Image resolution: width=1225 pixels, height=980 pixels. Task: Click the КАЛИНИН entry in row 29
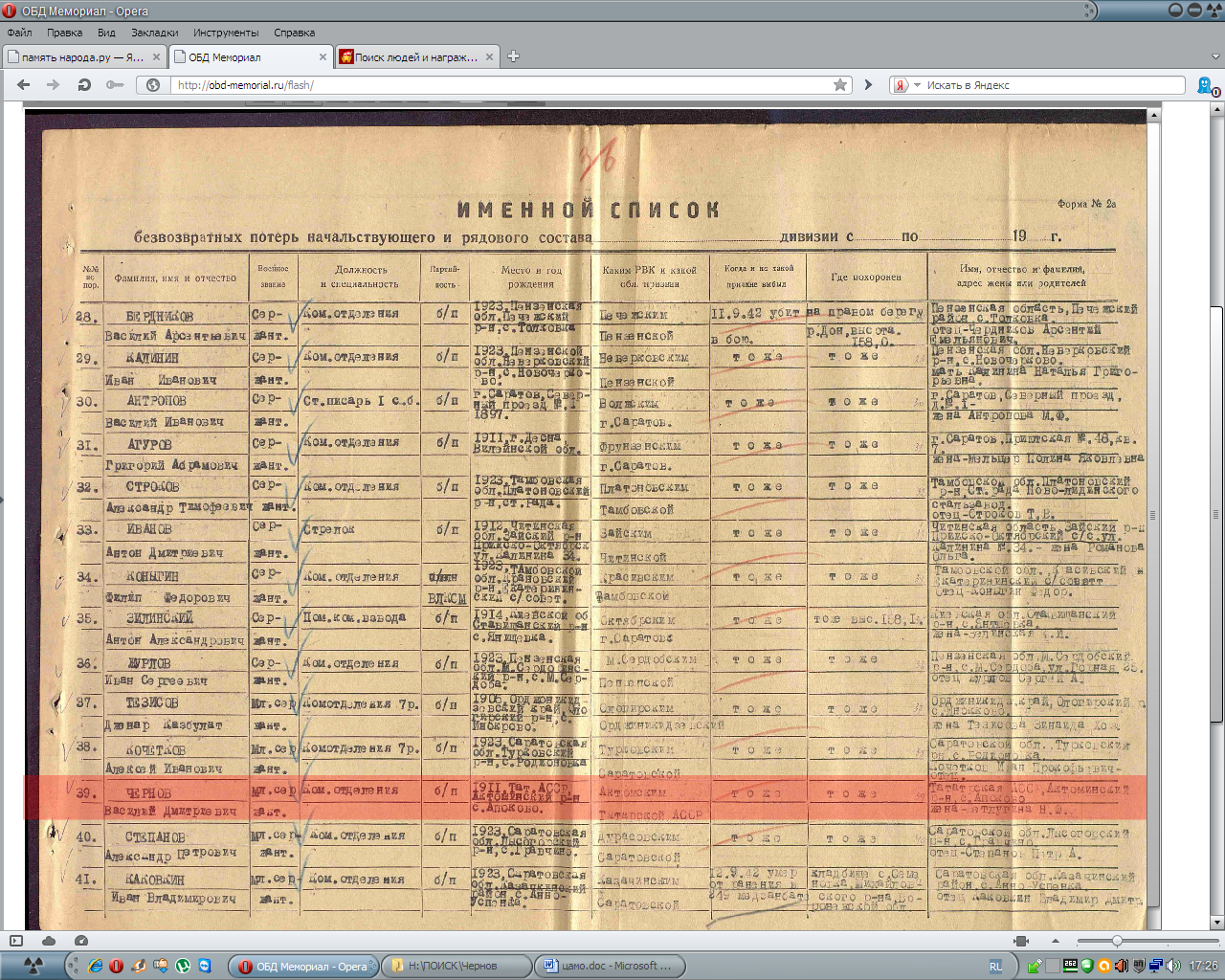153,358
